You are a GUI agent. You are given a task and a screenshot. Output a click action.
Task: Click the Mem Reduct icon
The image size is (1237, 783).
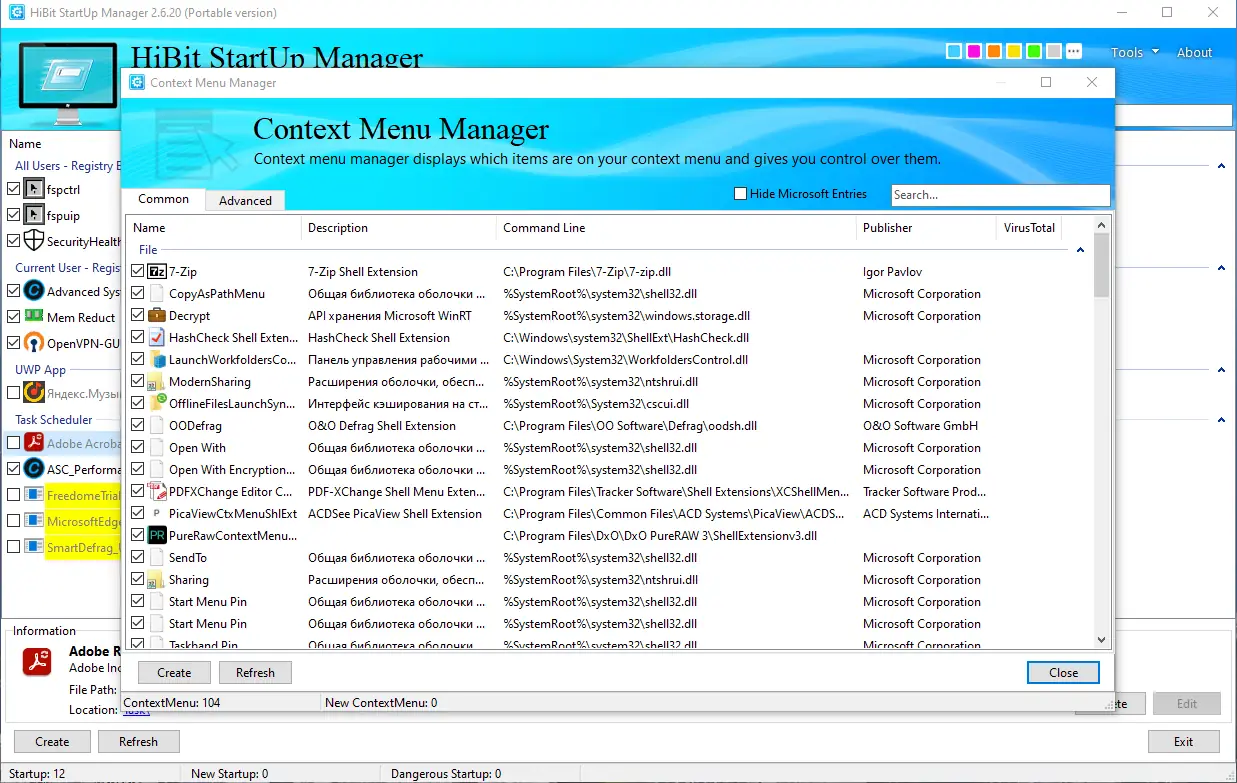pyautogui.click(x=34, y=317)
